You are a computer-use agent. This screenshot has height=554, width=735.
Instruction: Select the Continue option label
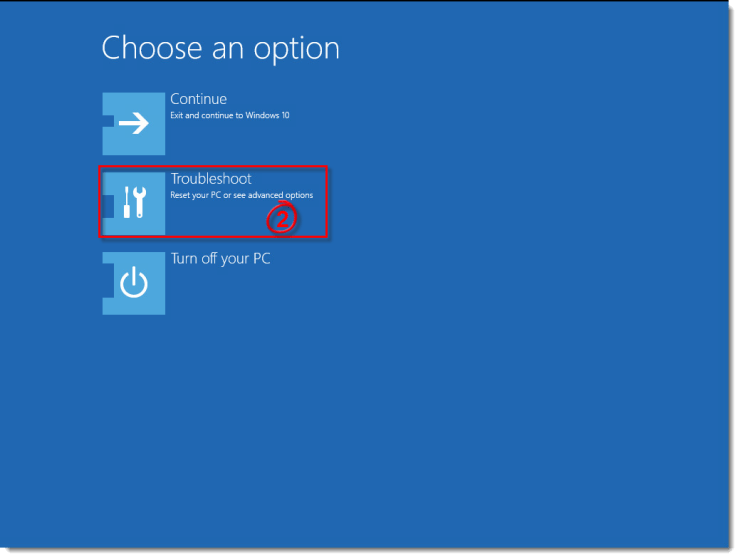click(198, 99)
